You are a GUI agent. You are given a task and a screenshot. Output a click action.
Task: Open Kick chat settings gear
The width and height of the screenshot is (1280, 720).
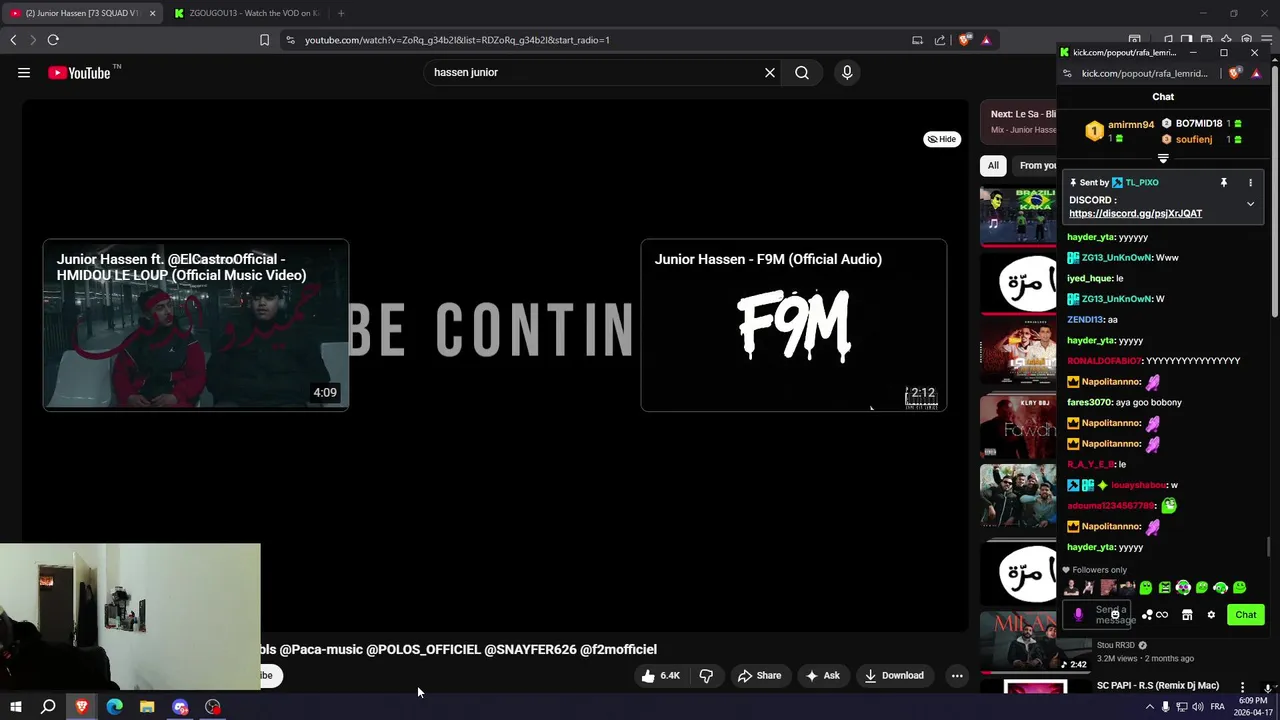[1211, 615]
